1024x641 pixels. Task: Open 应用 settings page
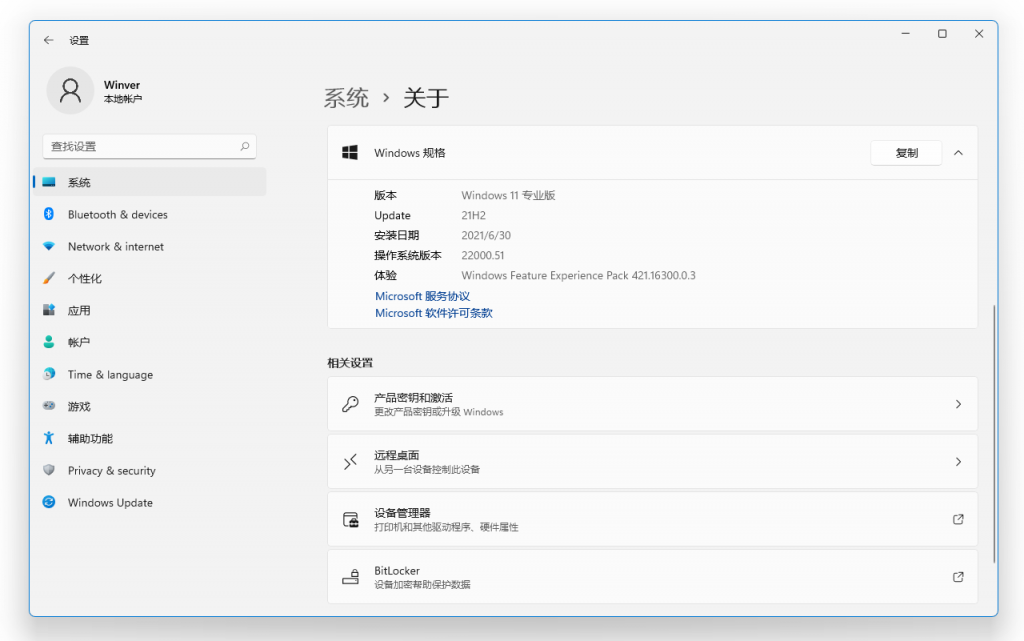pyautogui.click(x=150, y=310)
